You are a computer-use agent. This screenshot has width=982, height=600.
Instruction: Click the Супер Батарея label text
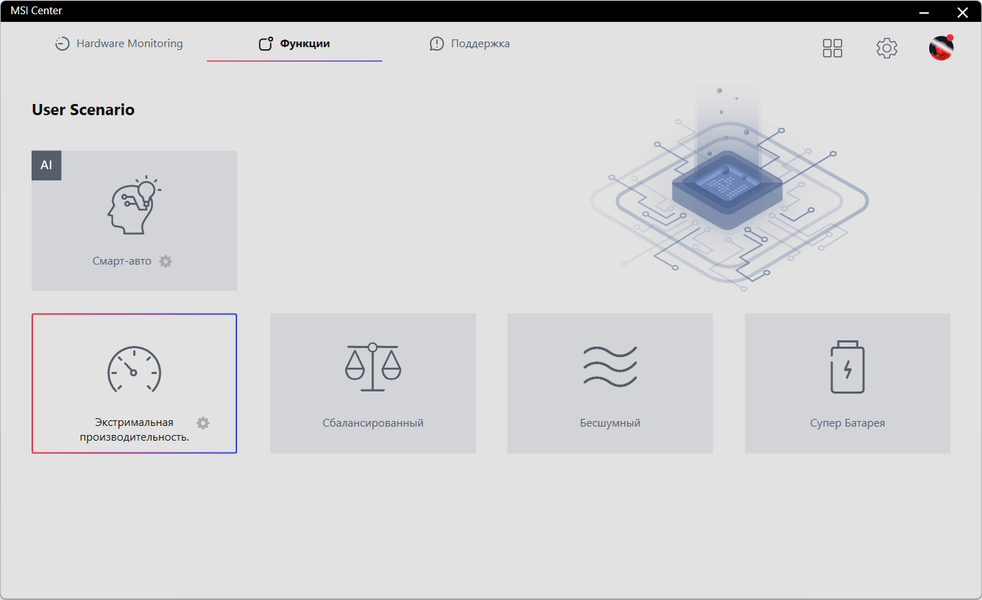tap(847, 423)
